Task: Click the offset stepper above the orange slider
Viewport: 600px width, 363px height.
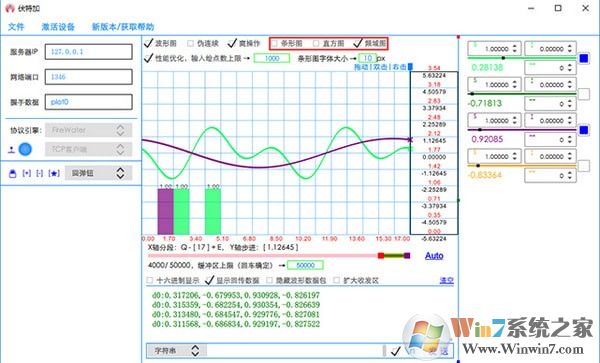Action: coord(550,156)
